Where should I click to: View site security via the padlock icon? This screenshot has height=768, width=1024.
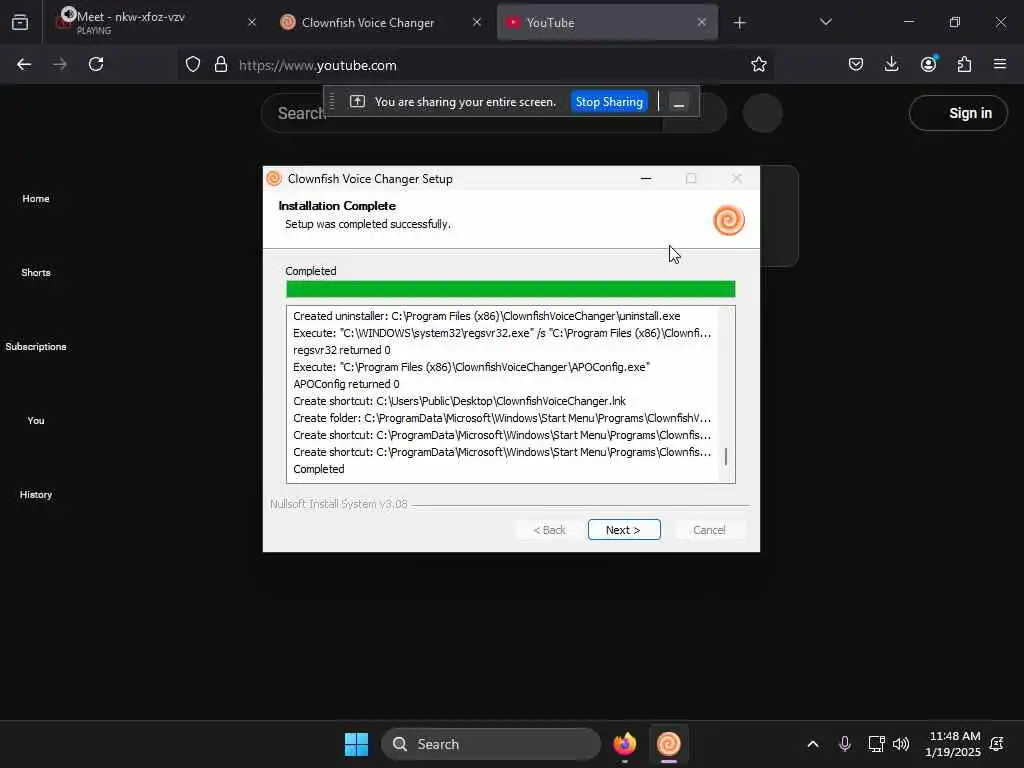[x=221, y=65]
